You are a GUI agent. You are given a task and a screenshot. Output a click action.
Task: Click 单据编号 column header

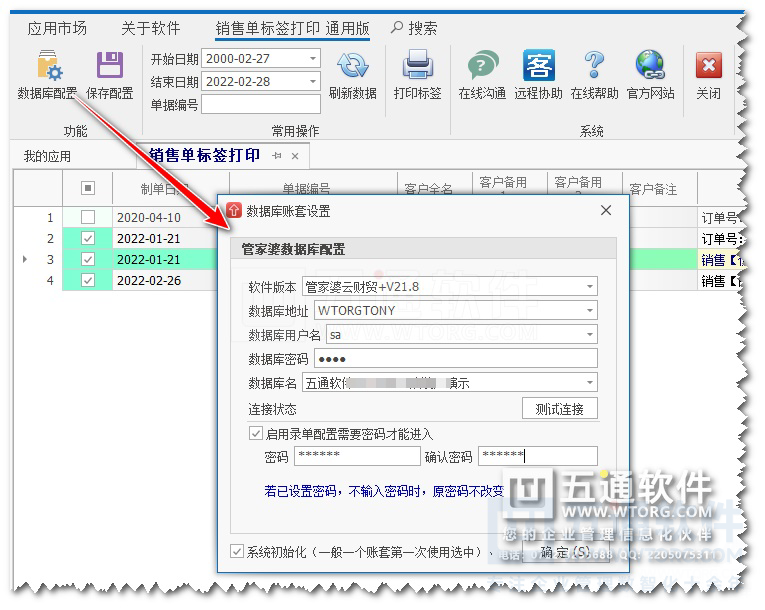(306, 188)
